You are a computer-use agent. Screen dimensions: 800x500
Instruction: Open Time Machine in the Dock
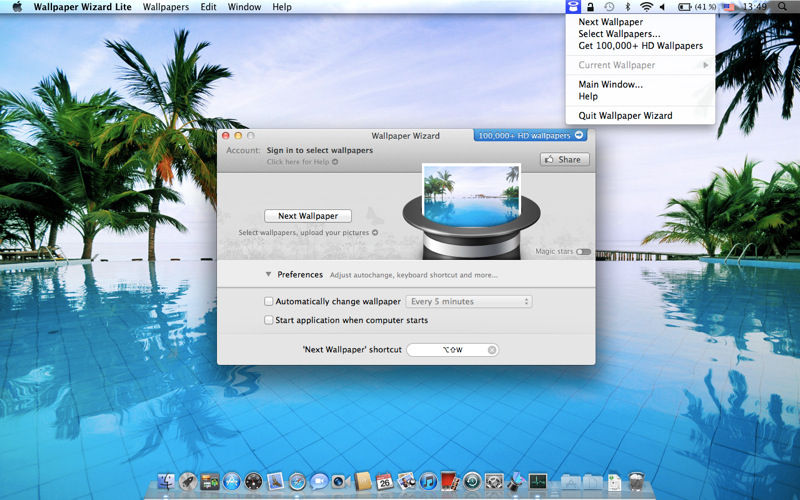coord(472,481)
